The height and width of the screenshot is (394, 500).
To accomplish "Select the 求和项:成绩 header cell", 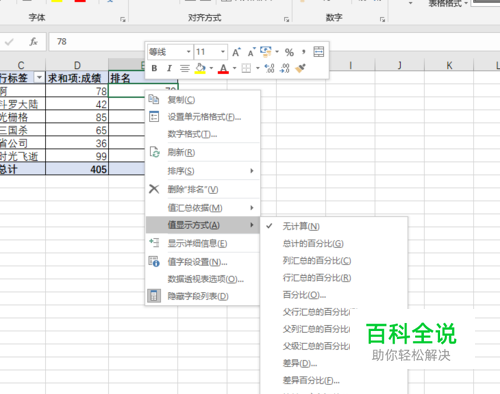I will pos(77,78).
